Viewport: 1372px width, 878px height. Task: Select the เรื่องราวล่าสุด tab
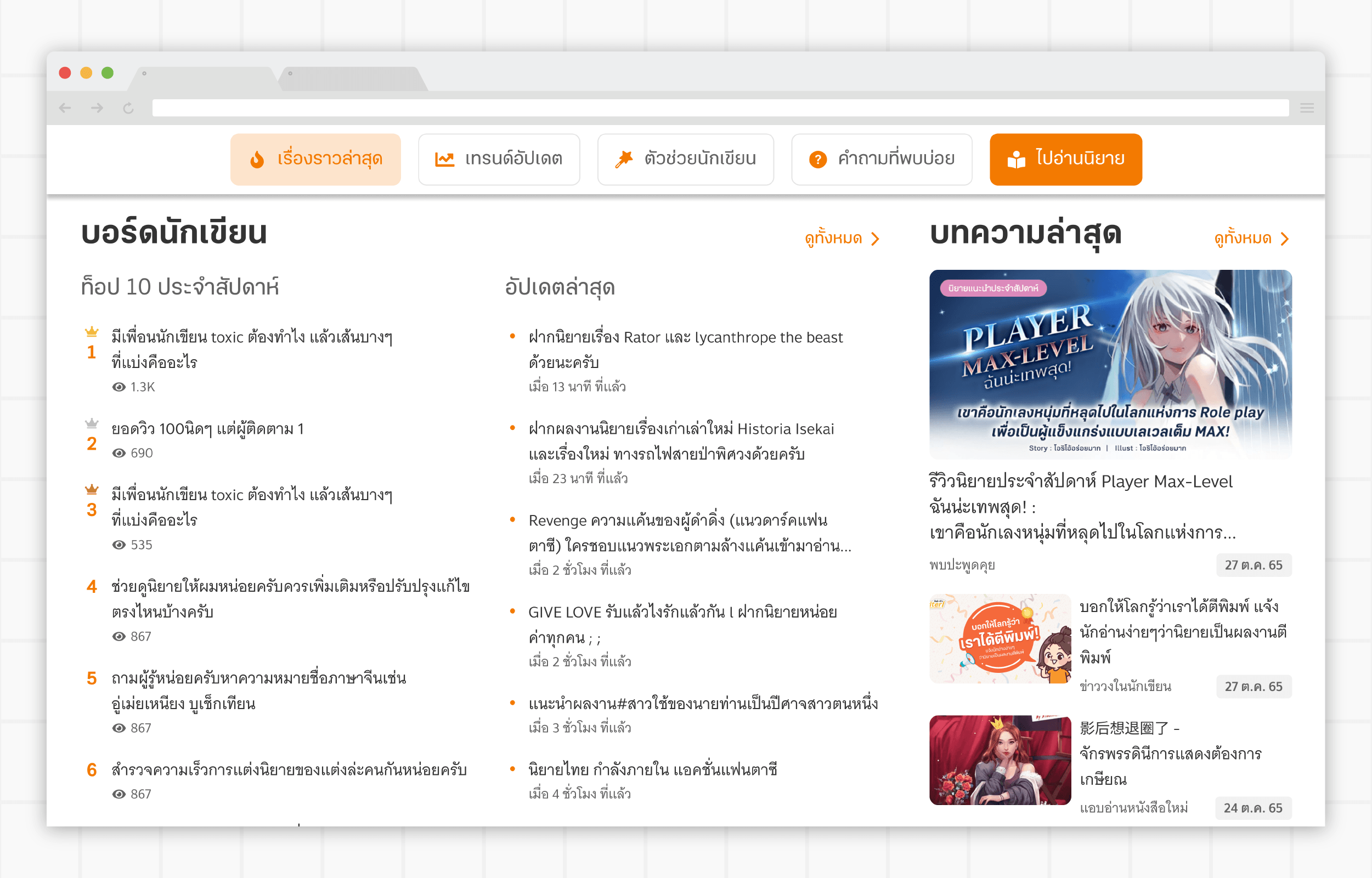(315, 159)
